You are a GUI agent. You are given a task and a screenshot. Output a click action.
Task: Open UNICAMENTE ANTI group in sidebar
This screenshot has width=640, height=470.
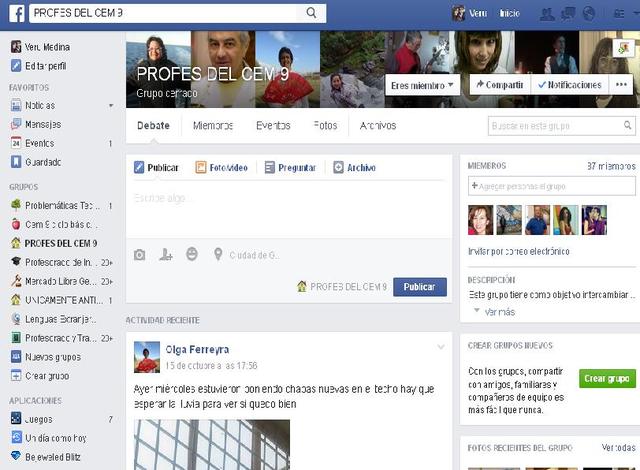(62, 300)
